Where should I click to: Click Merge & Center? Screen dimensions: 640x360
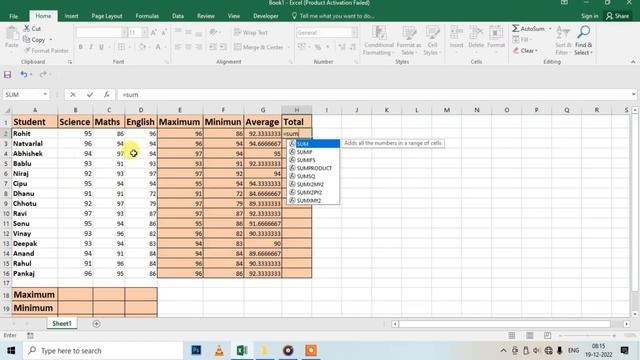click(x=259, y=47)
